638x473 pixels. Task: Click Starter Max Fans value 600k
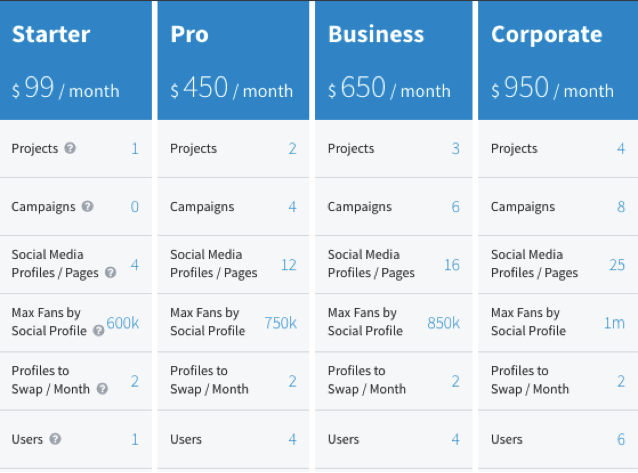(x=123, y=323)
